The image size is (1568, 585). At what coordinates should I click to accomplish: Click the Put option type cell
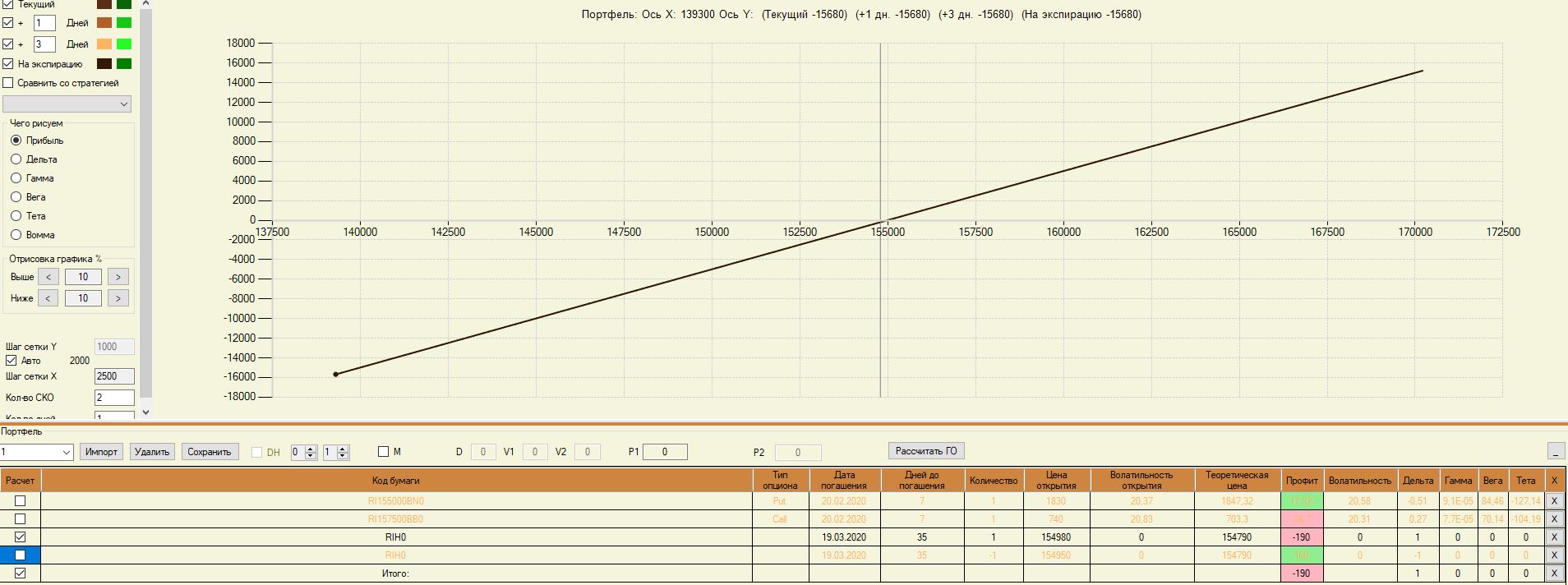[x=781, y=501]
